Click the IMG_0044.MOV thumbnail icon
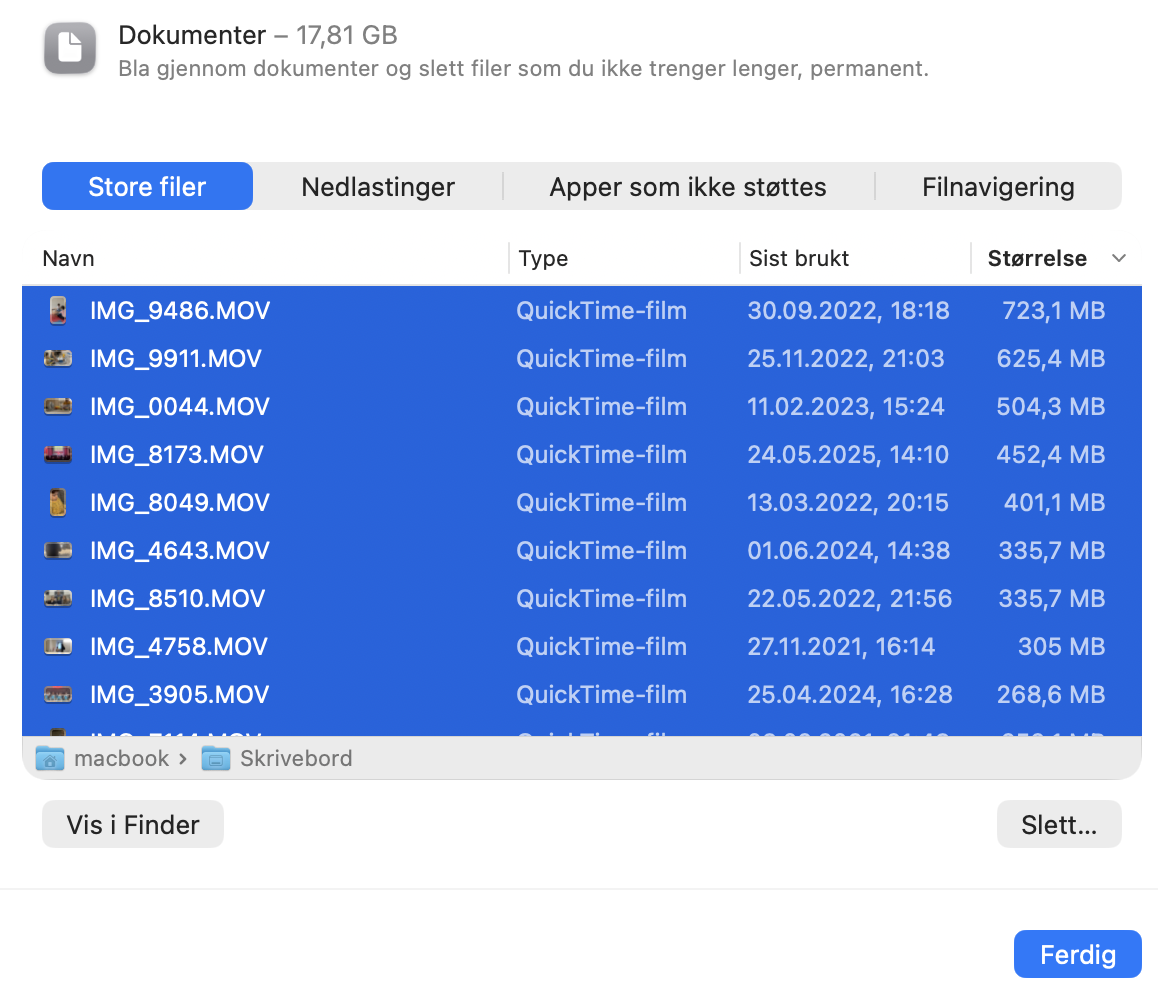Image resolution: width=1158 pixels, height=996 pixels. click(58, 407)
